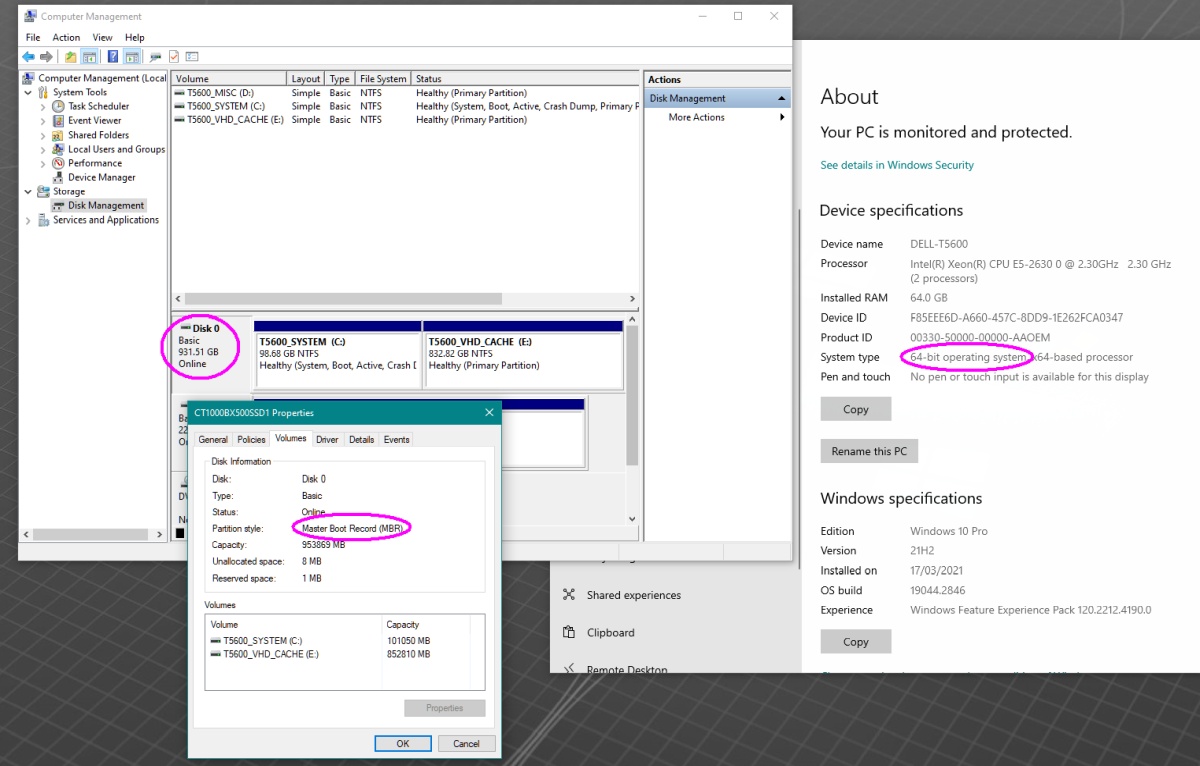The height and width of the screenshot is (766, 1200).
Task: Select Disk Management under Storage
Action: click(106, 205)
